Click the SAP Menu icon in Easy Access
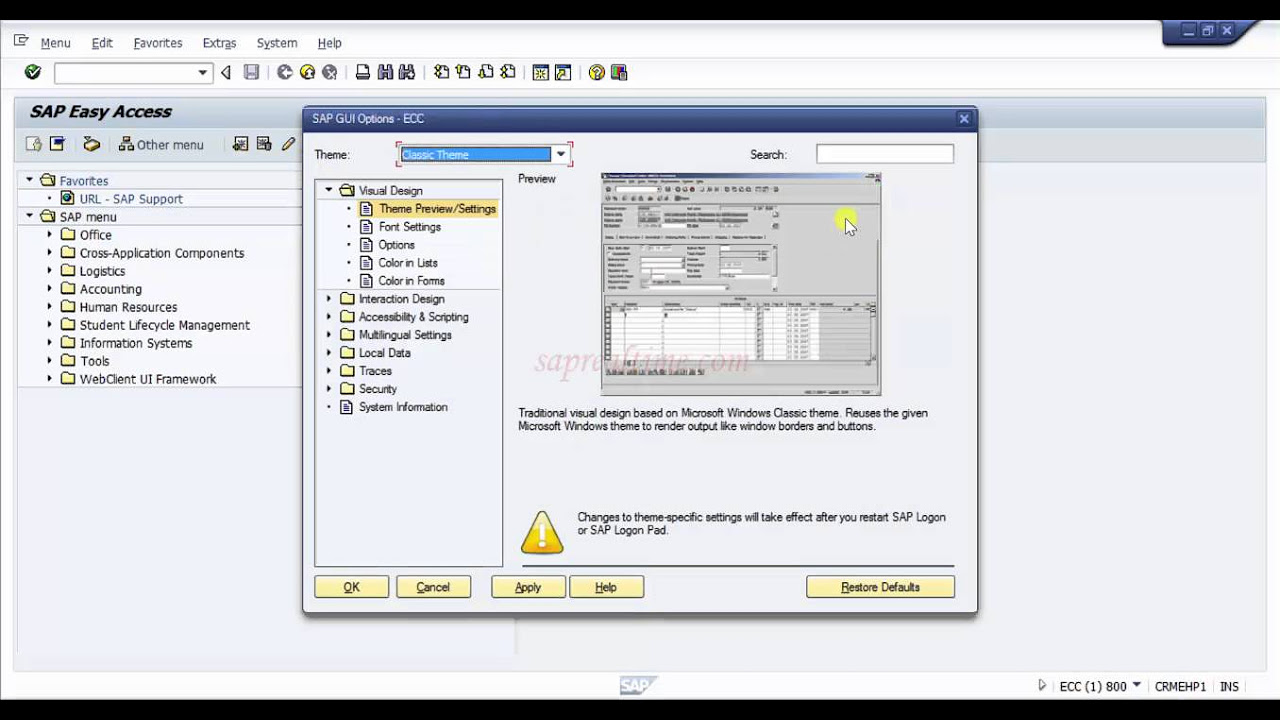1280x720 pixels. [57, 144]
